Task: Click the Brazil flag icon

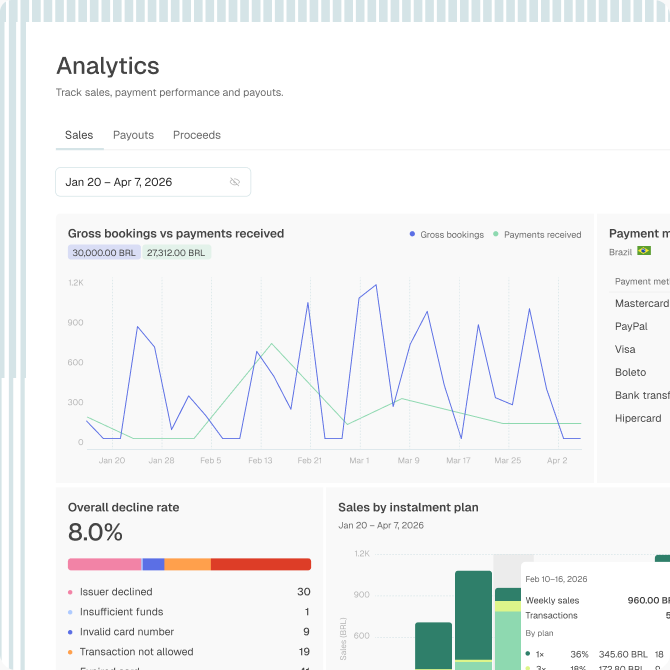Action: tap(644, 251)
